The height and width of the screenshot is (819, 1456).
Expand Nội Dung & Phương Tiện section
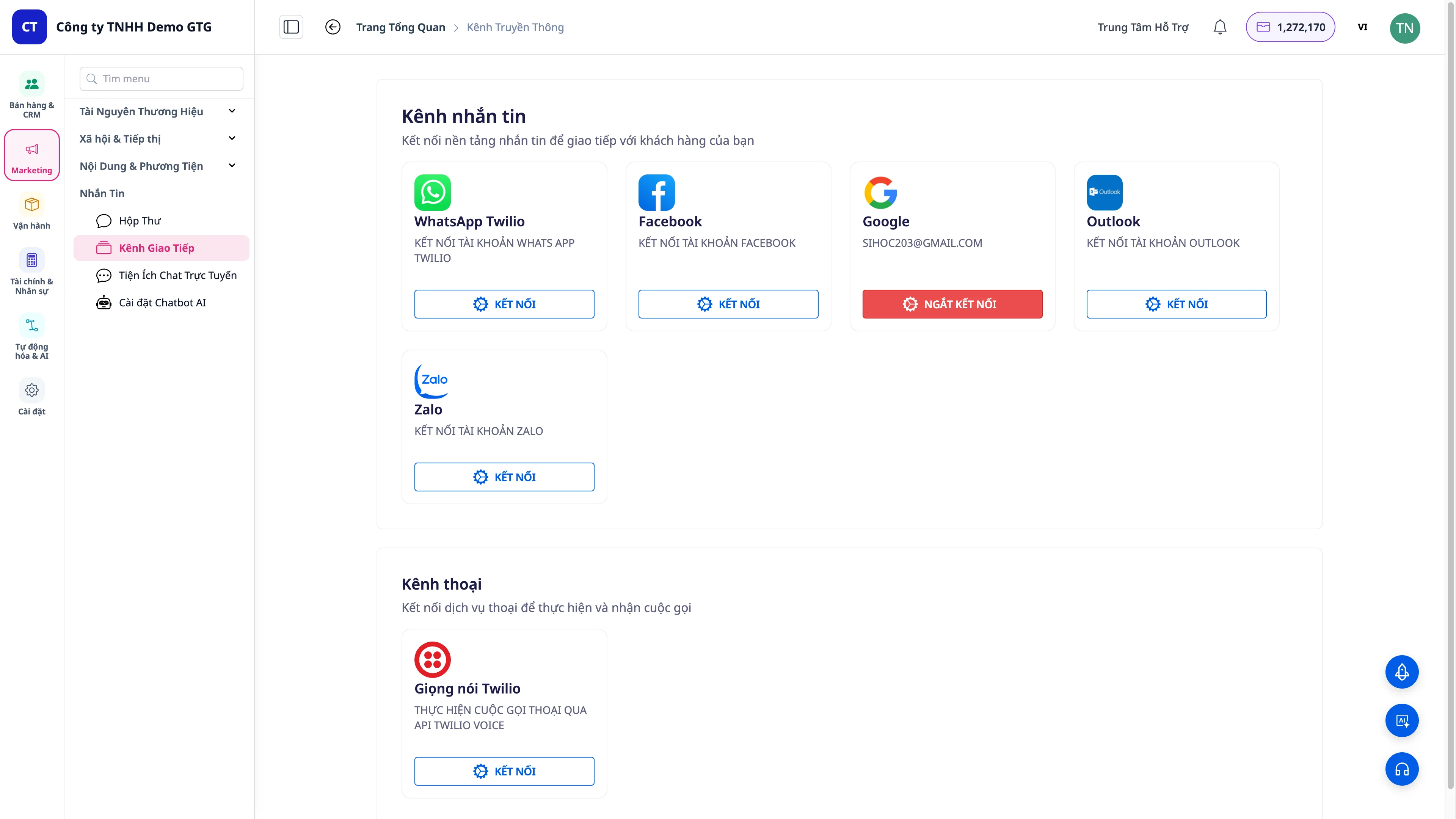pos(158,166)
